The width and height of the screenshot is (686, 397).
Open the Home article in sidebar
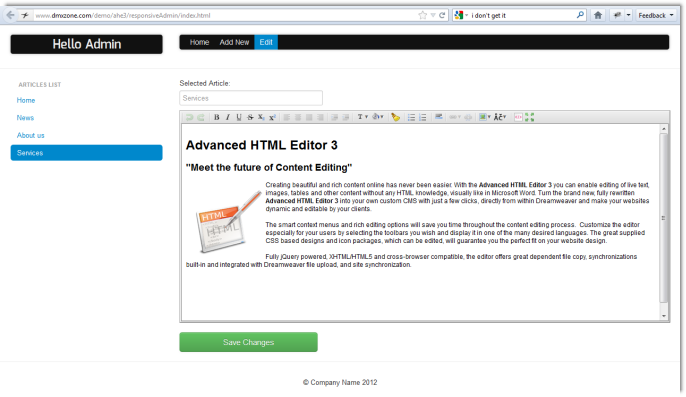(x=26, y=100)
